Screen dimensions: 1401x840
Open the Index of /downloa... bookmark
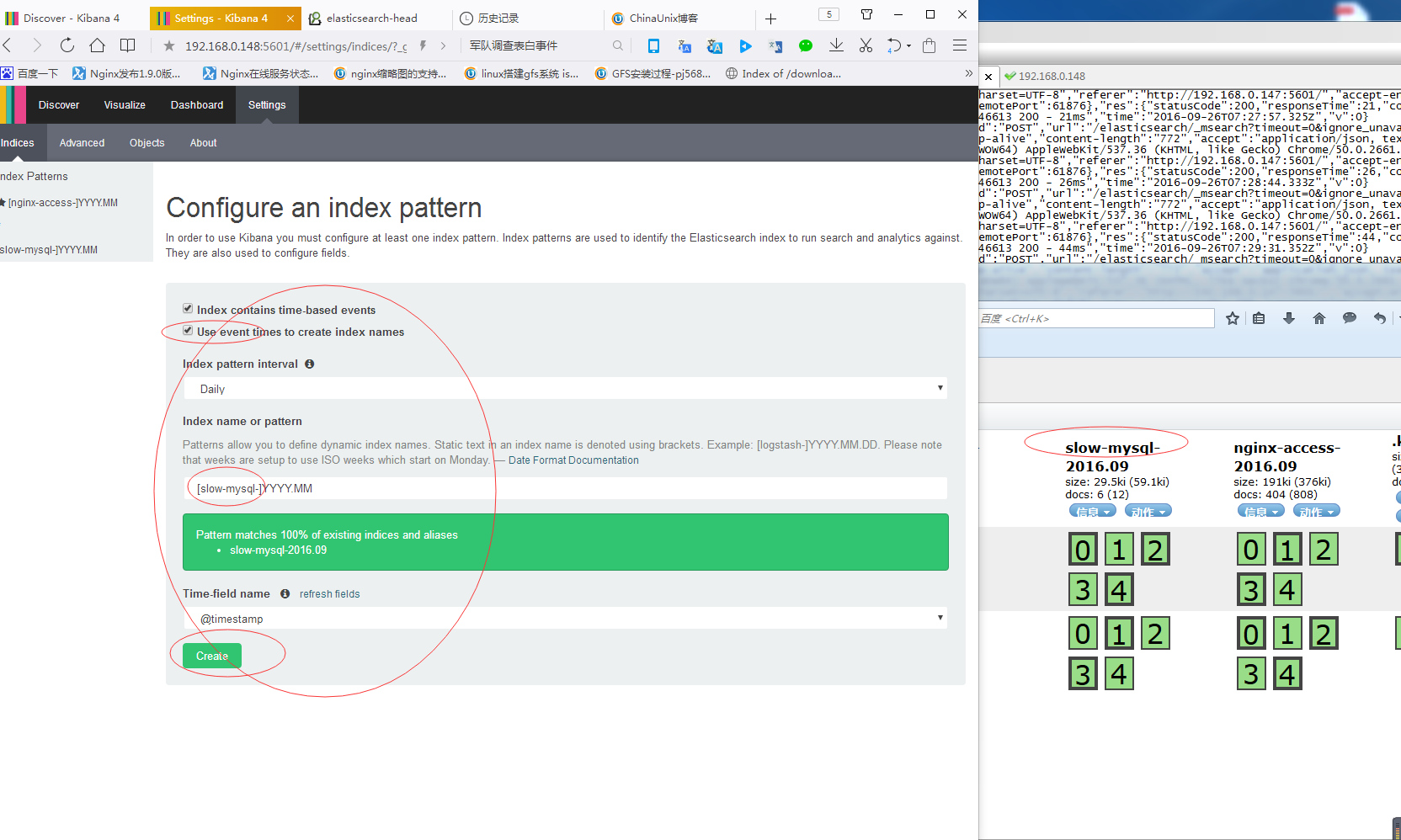(783, 74)
